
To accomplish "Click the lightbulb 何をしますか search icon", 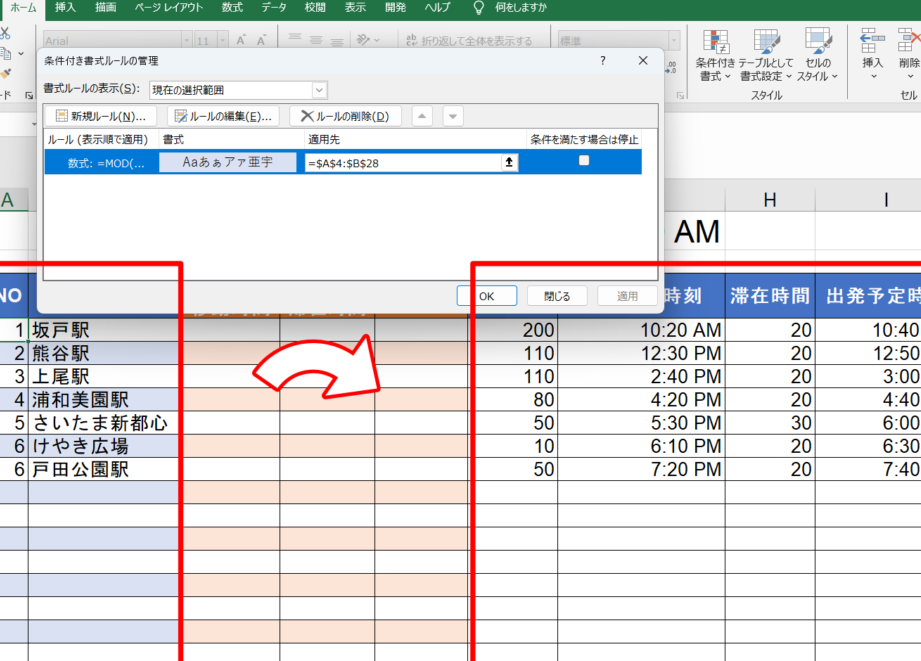I will click(x=479, y=8).
